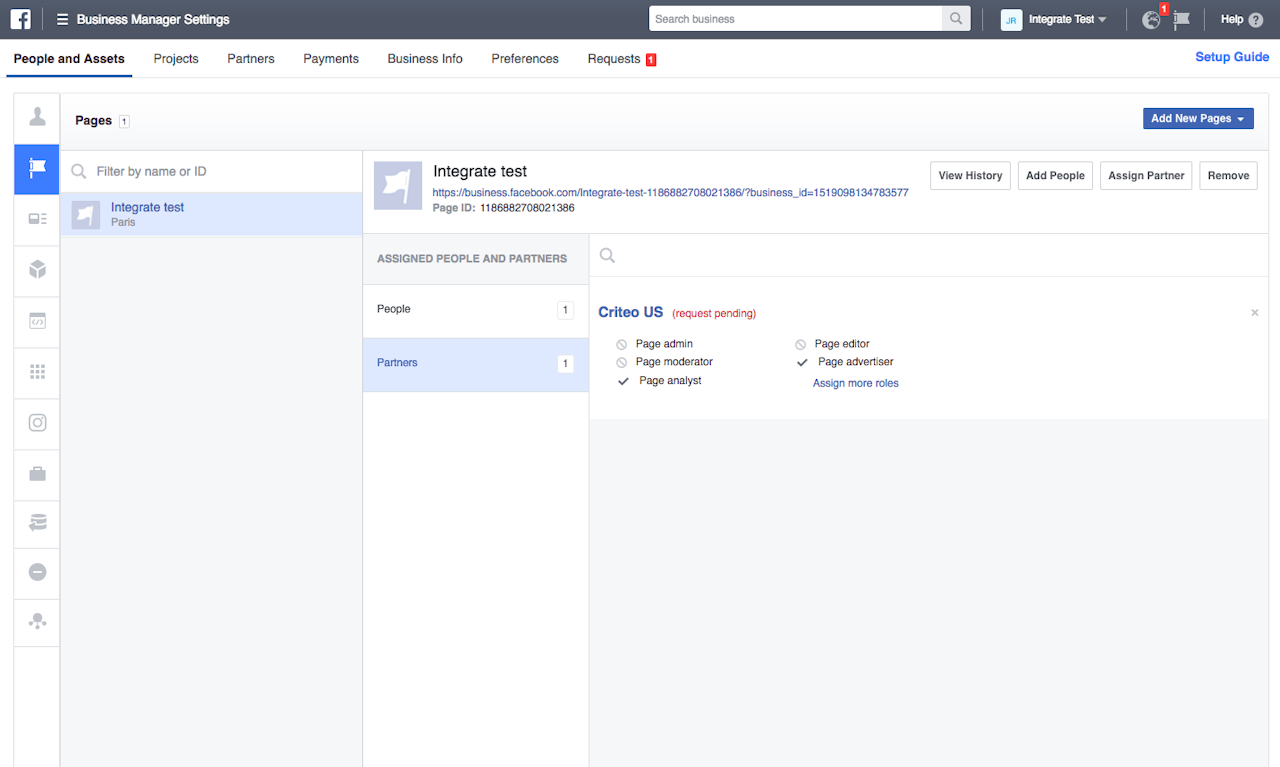The height and width of the screenshot is (767, 1280).
Task: Select the Instagram accounts sidebar icon
Action: (37, 422)
